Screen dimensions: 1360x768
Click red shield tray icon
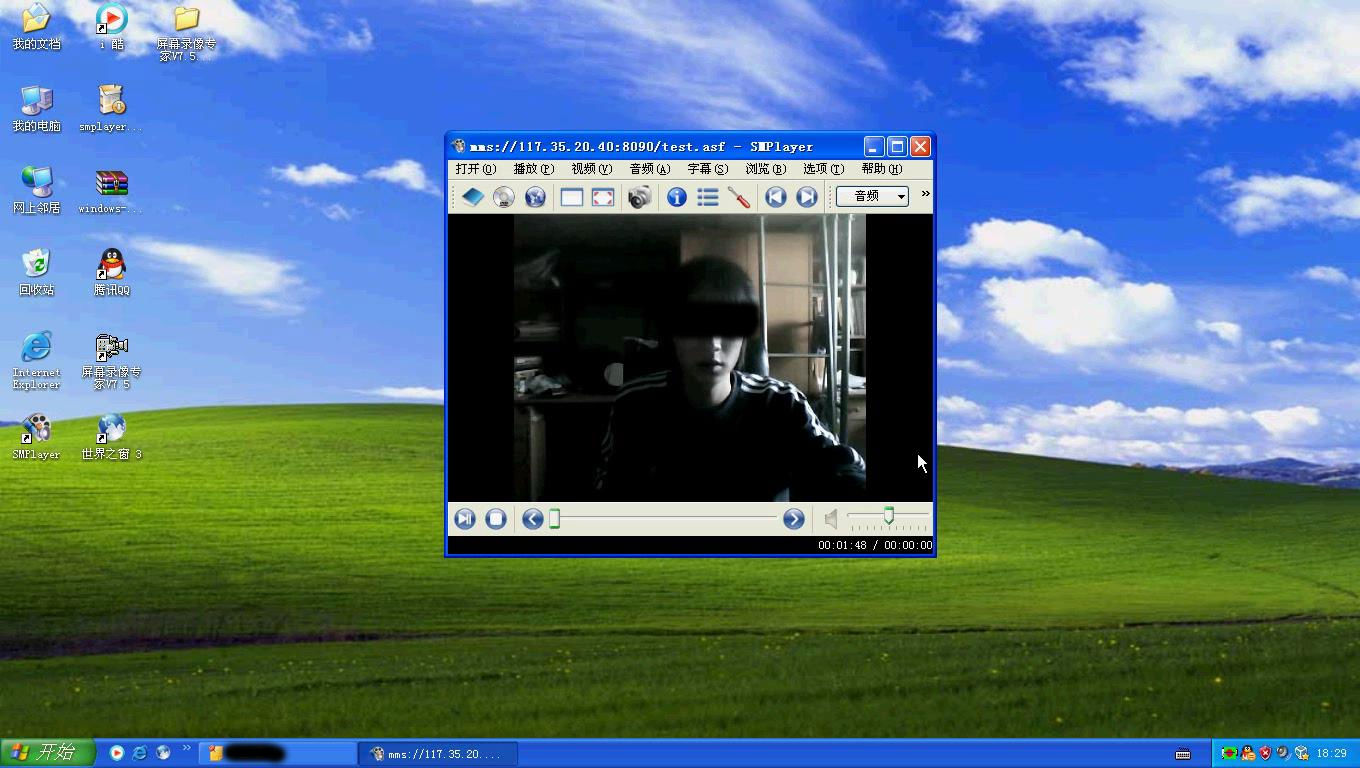pos(1265,753)
